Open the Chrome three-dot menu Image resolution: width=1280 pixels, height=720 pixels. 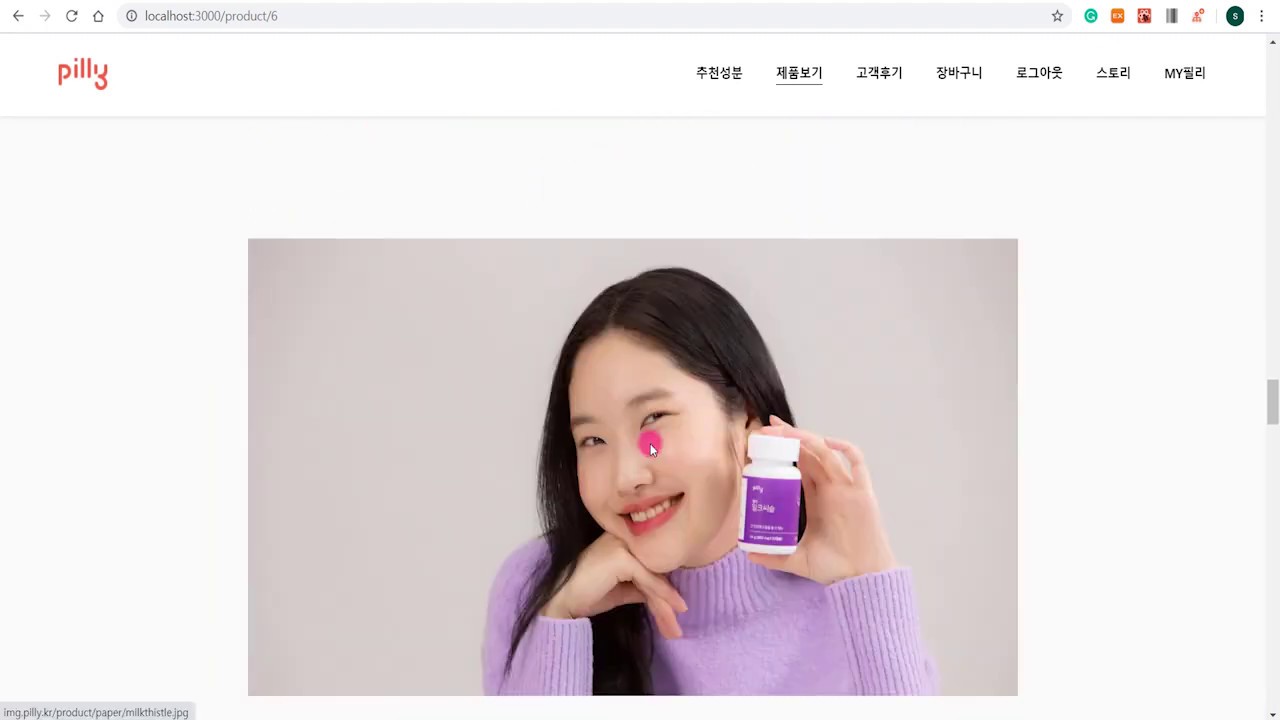coord(1261,16)
